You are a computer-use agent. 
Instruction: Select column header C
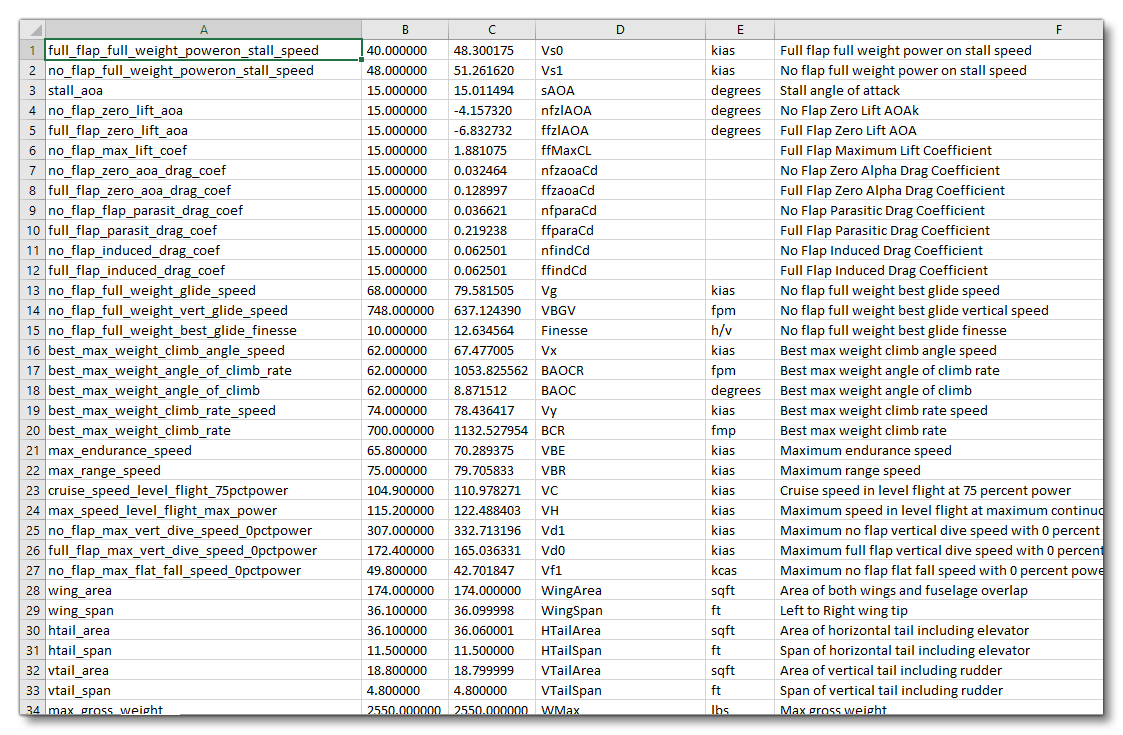coord(493,29)
